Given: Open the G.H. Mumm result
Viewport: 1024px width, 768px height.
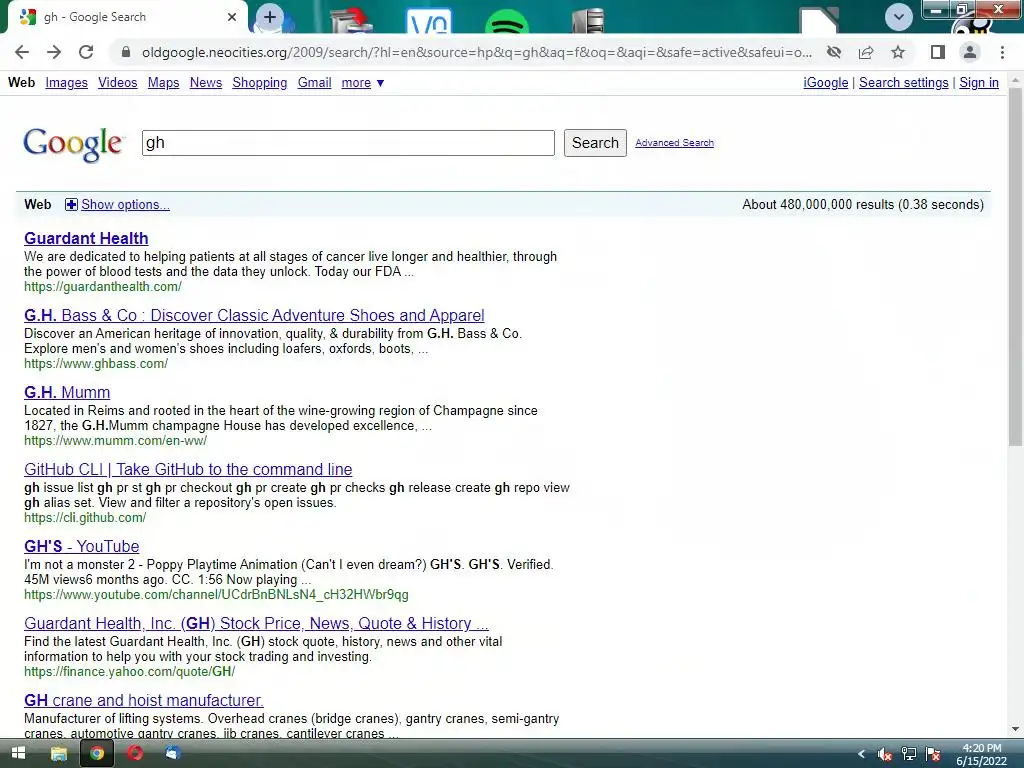Looking at the screenshot, I should point(67,392).
